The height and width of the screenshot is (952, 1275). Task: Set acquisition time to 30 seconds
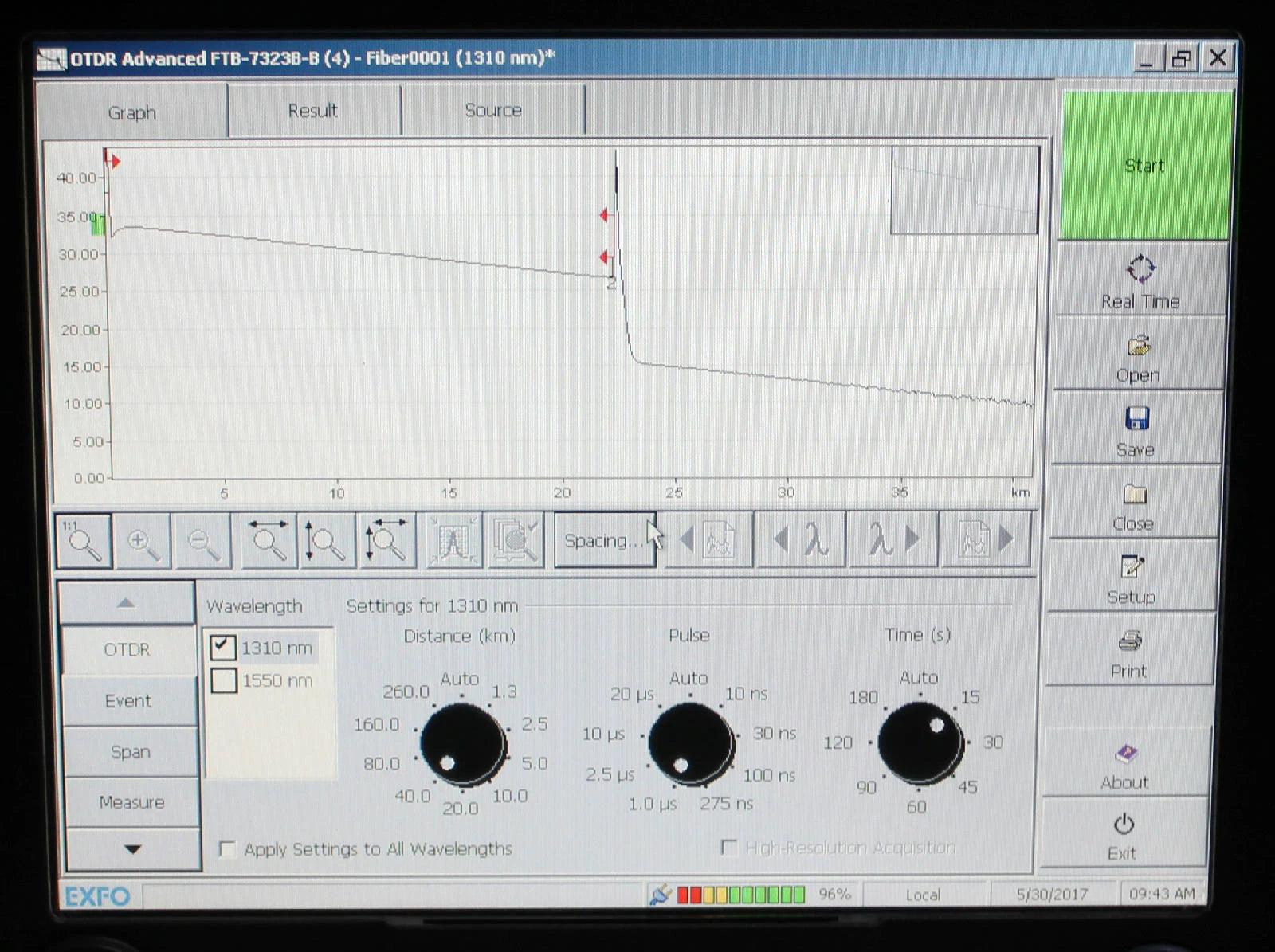pos(993,742)
